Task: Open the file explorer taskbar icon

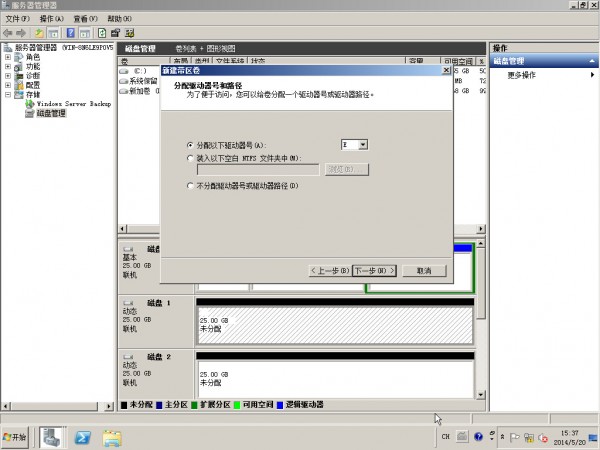Action: point(112,438)
